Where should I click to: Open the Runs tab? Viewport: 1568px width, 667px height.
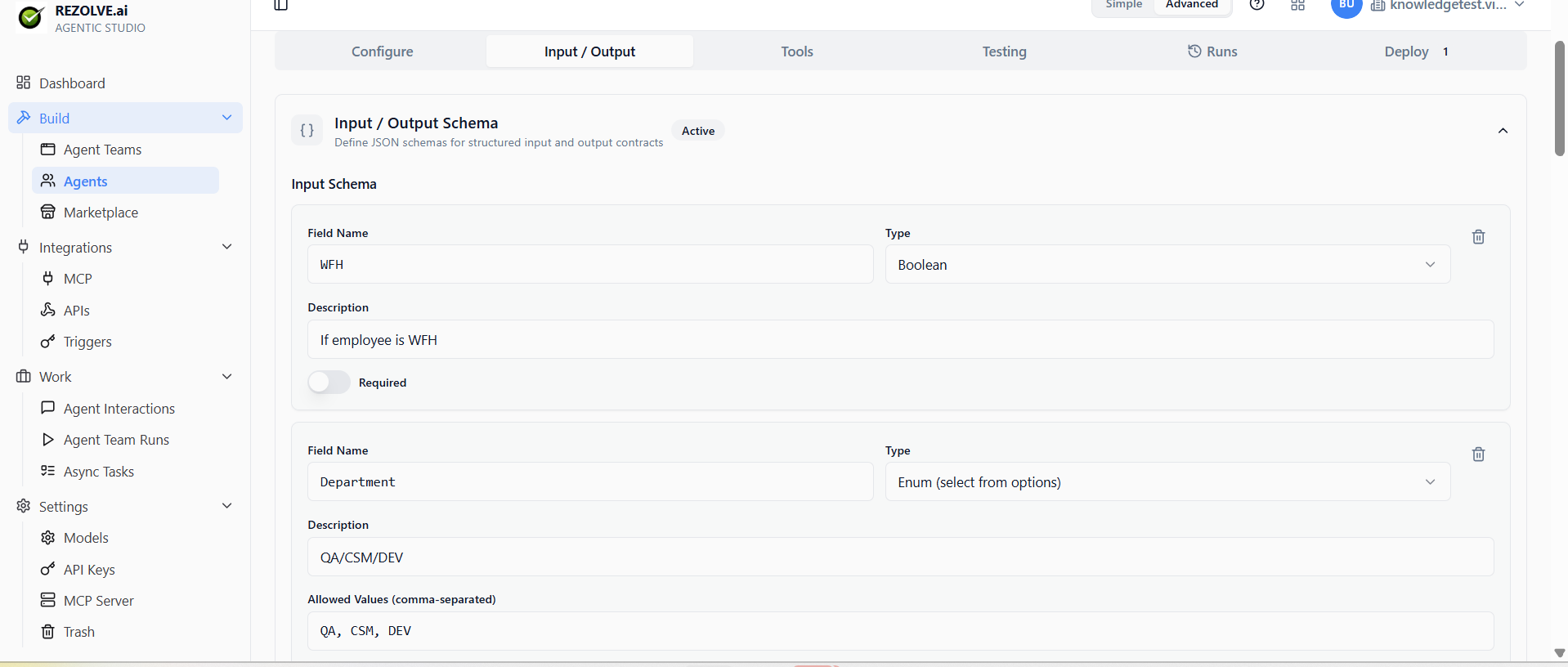click(x=1212, y=51)
